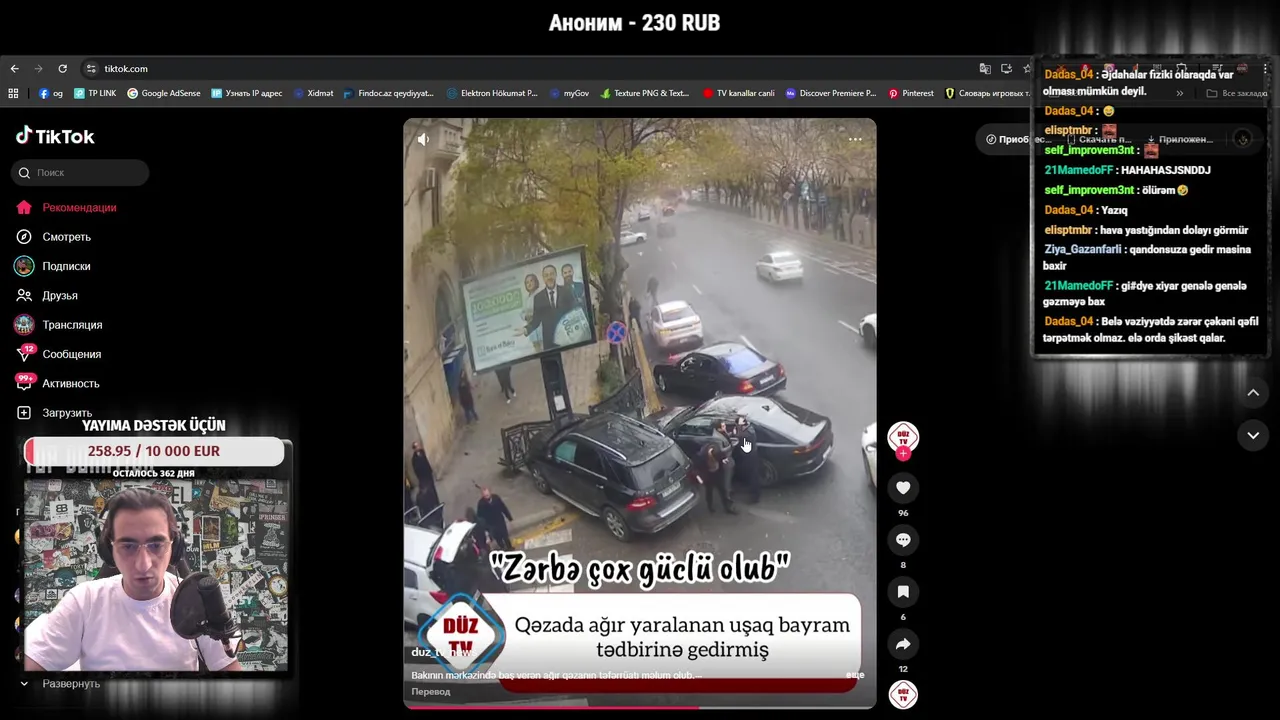Open the Findoc.az bookmark

click(388, 93)
